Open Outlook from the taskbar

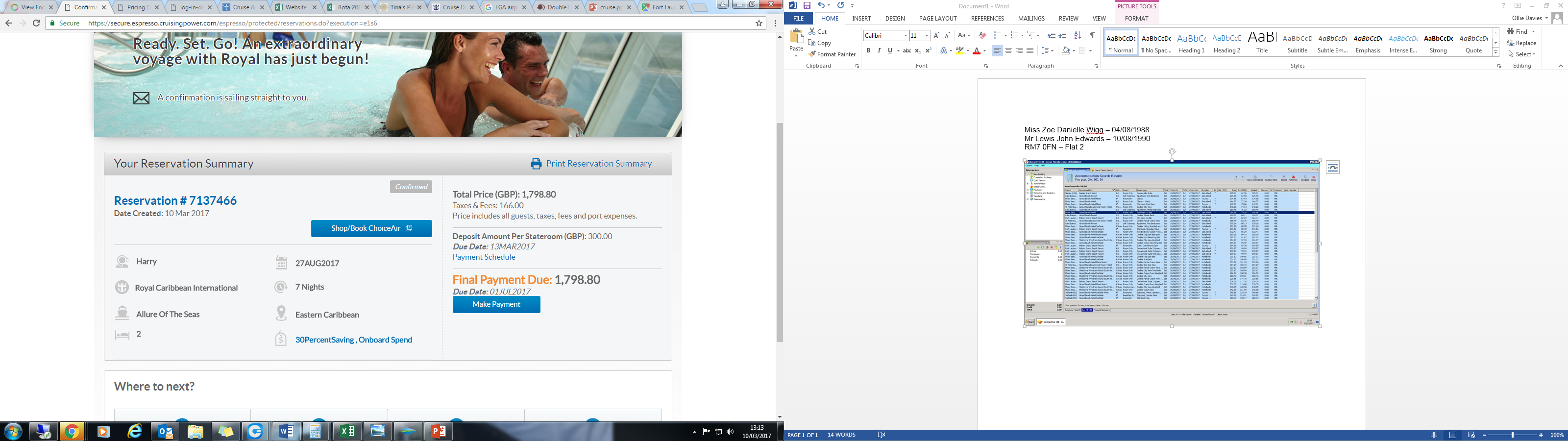coord(165,431)
